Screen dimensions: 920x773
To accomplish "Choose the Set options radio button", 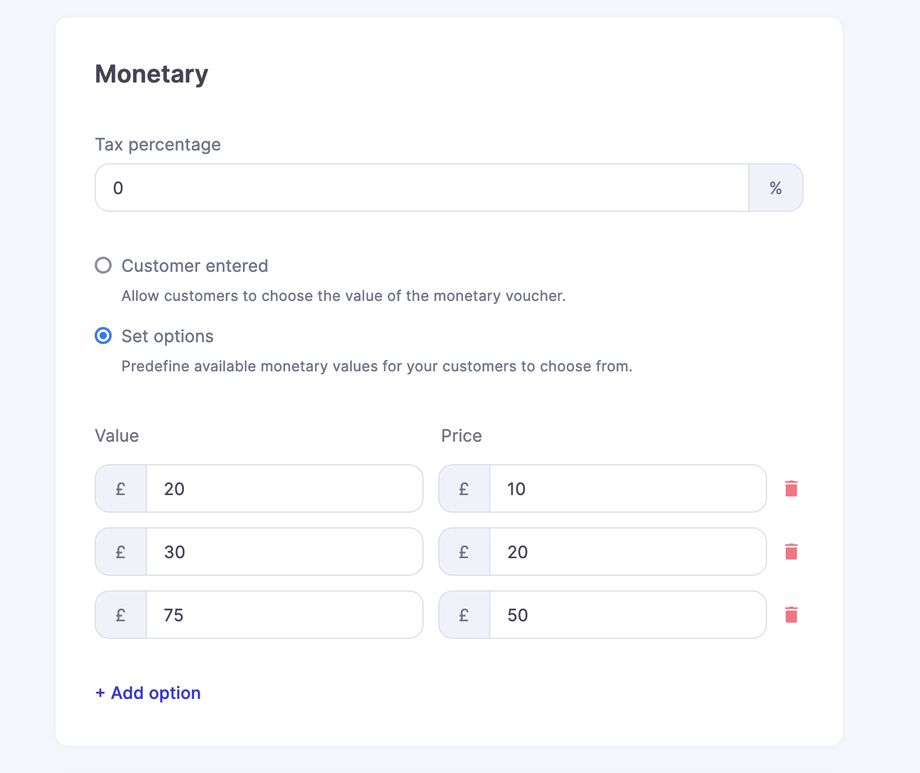I will (103, 336).
